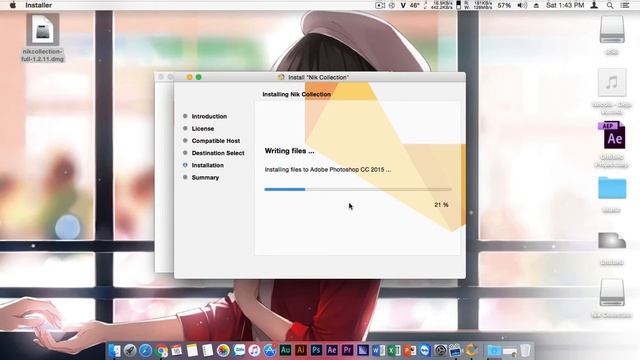Screen dimensions: 640x360
Task: Launch Adobe Premiere Pro from Dock
Action: point(347,350)
